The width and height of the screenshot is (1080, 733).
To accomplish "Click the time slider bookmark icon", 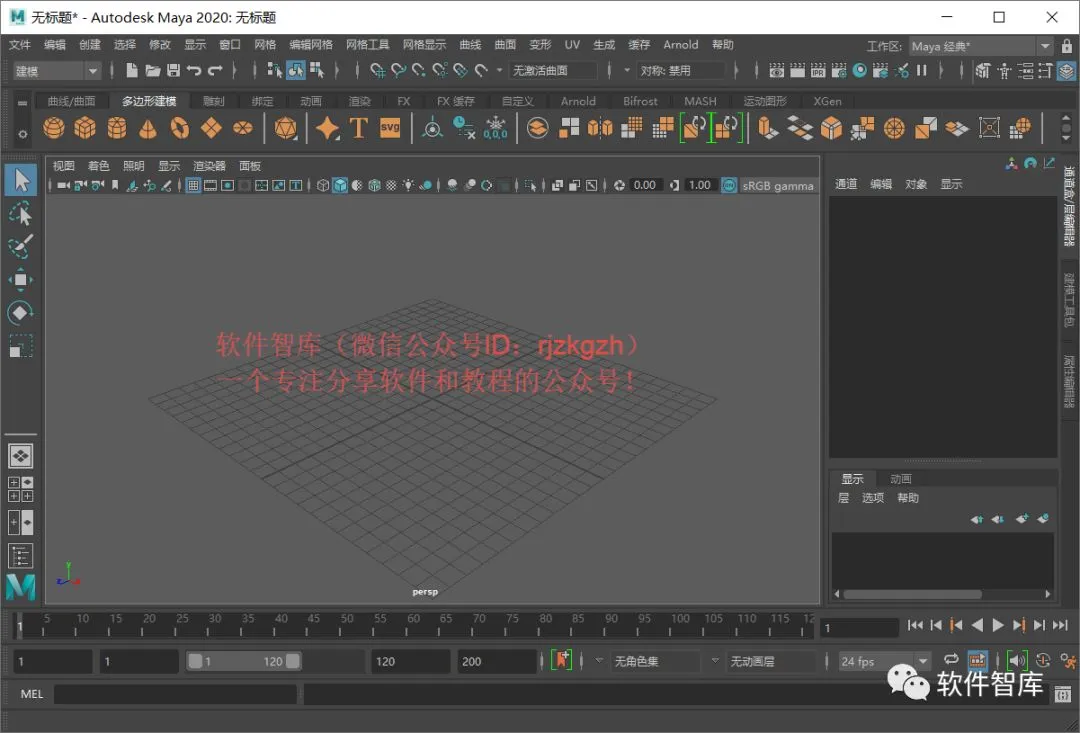I will point(561,661).
